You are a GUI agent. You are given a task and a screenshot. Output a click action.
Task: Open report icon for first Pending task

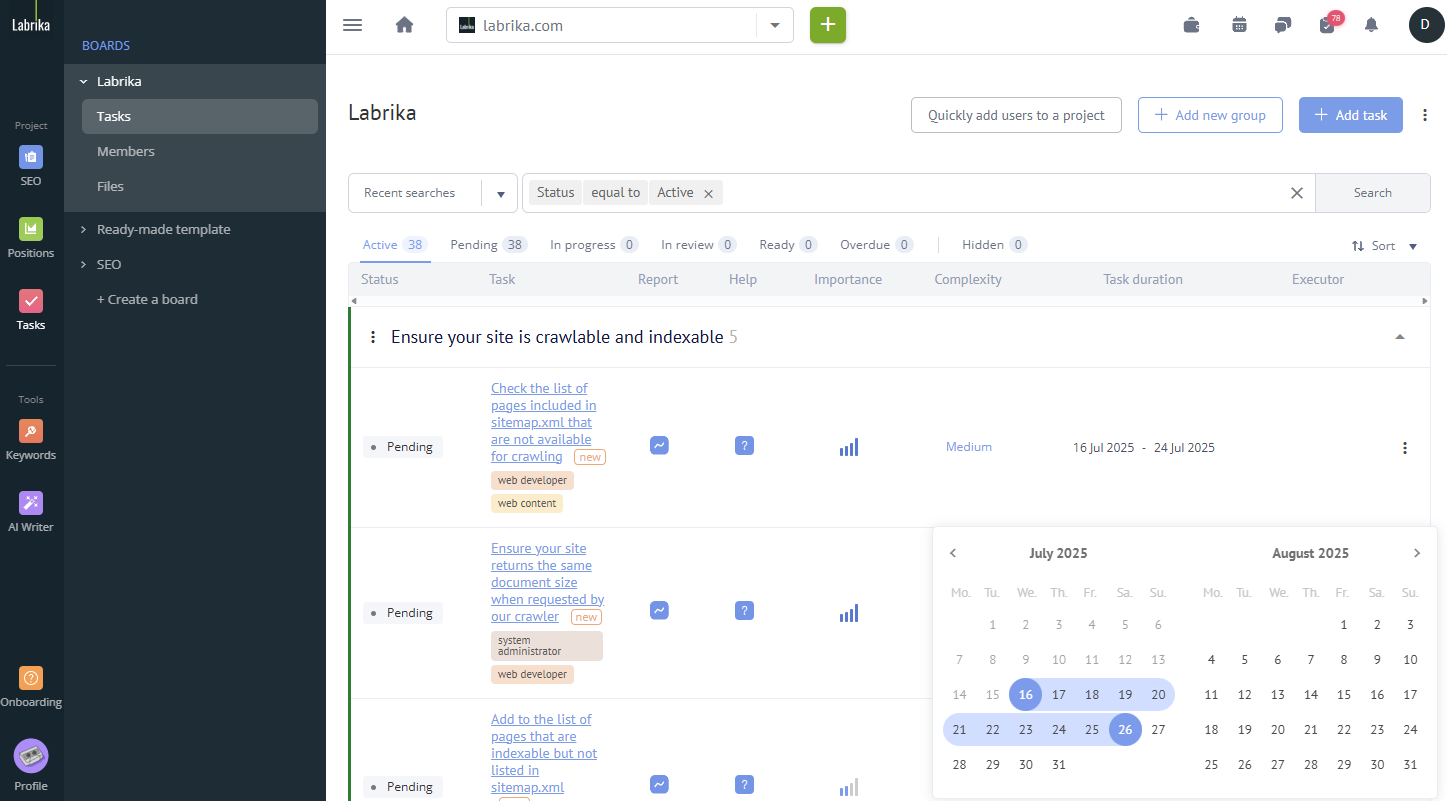click(x=659, y=446)
